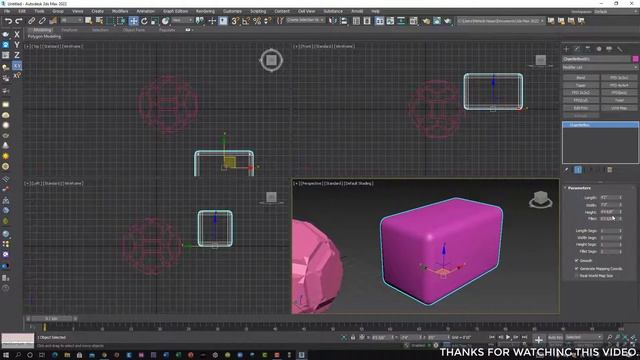
Task: Click the UVW Map modifier button
Action: (619, 108)
